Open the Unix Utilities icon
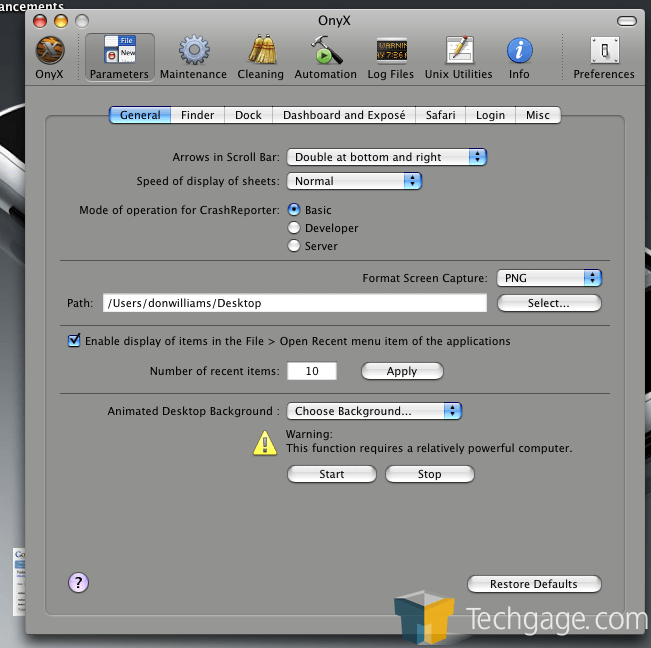Screen dimensions: 651x648 459,50
